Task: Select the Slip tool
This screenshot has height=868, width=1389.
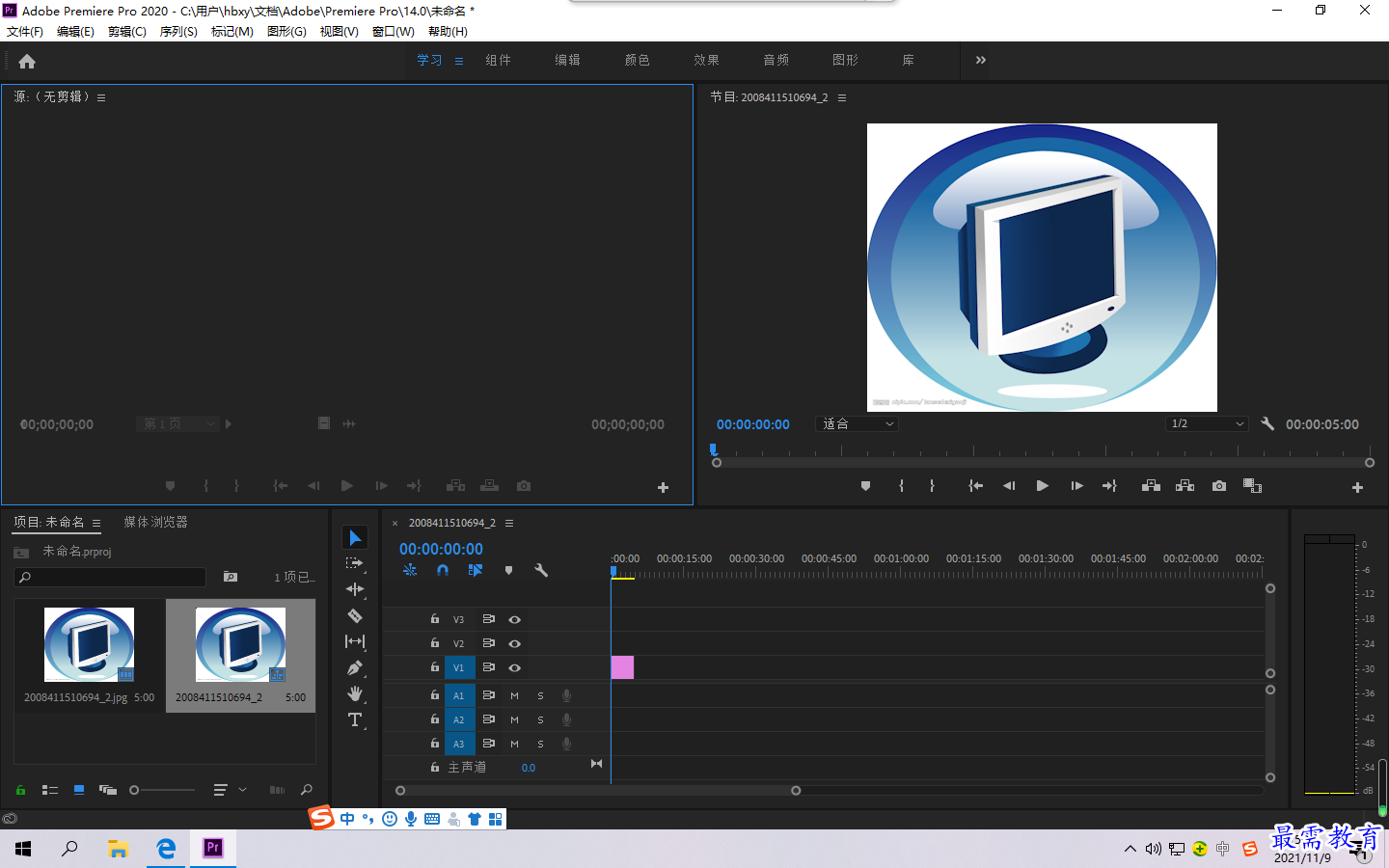Action: [355, 641]
